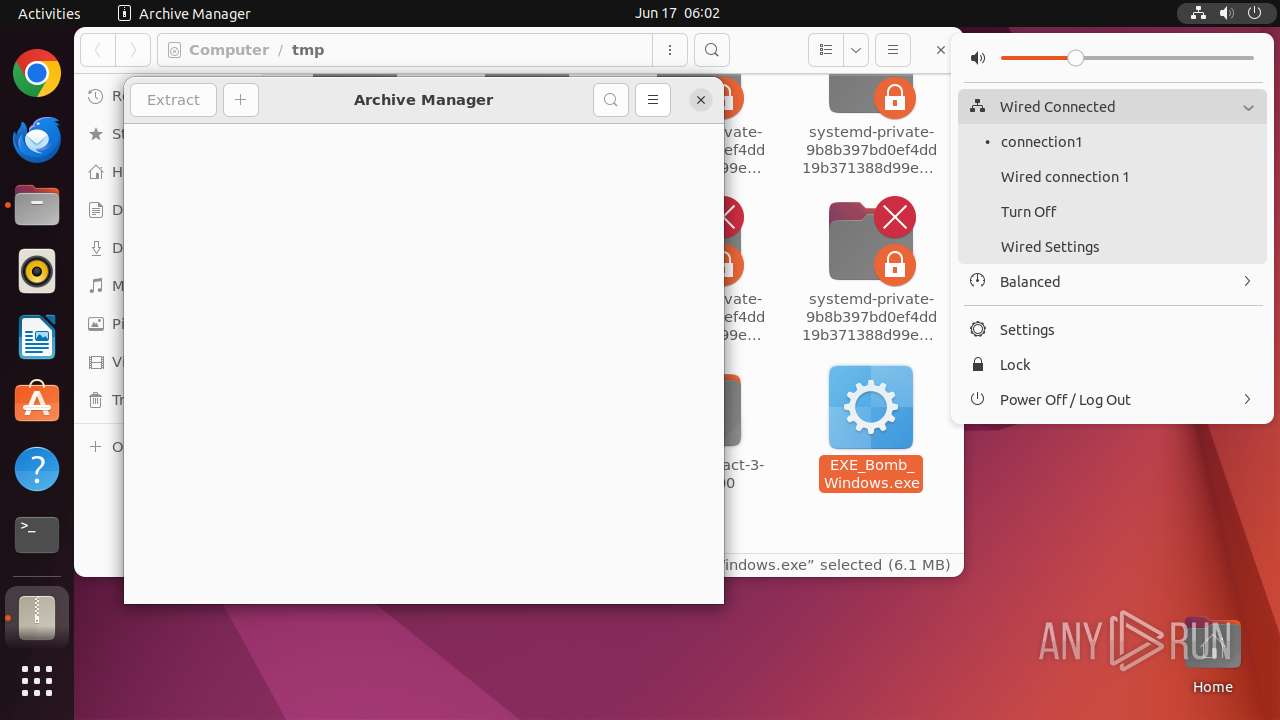Open Starred in the Files sidebar
The image size is (1280, 720).
pyautogui.click(x=105, y=134)
